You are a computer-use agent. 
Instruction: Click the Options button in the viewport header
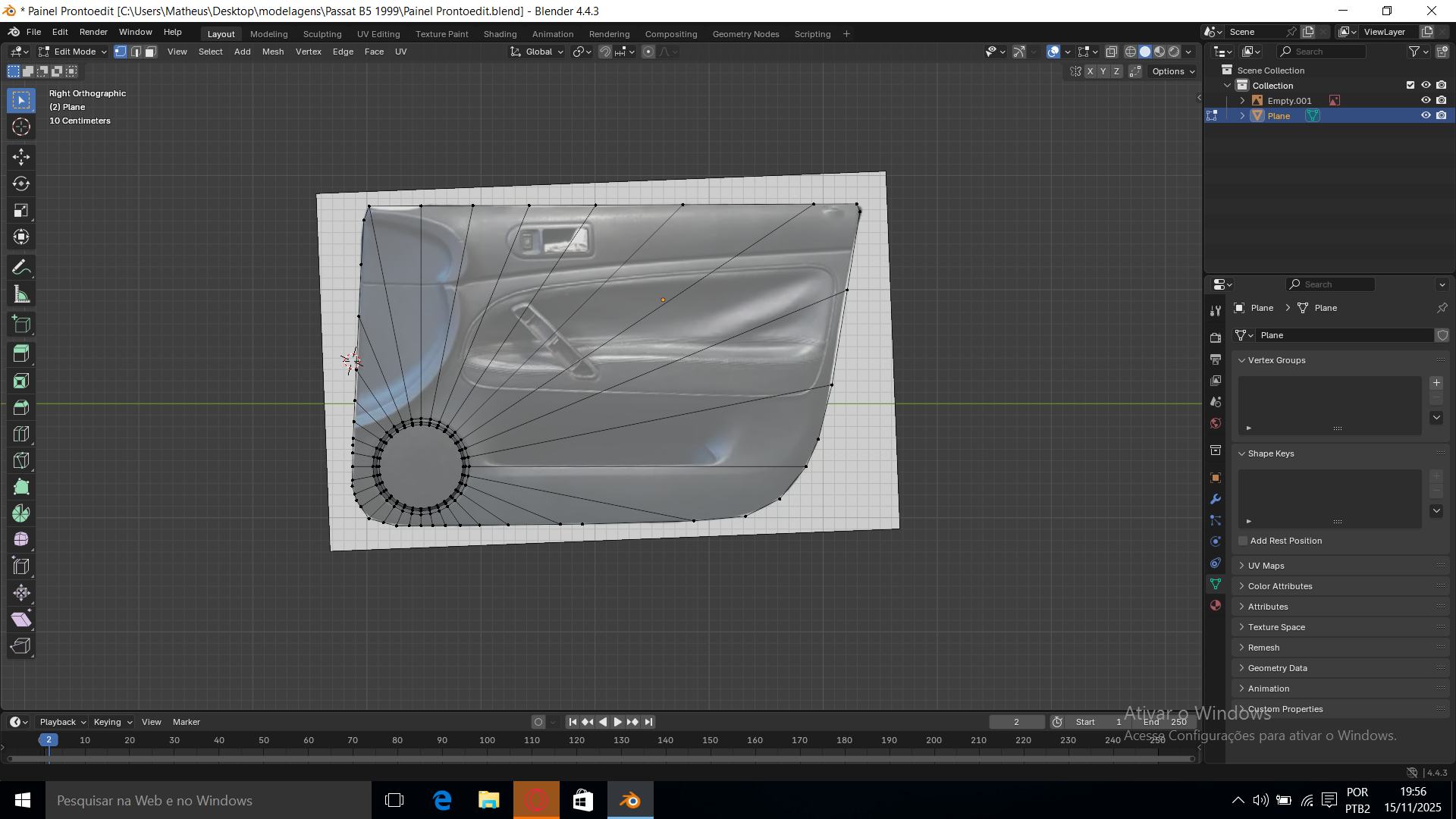click(1172, 71)
